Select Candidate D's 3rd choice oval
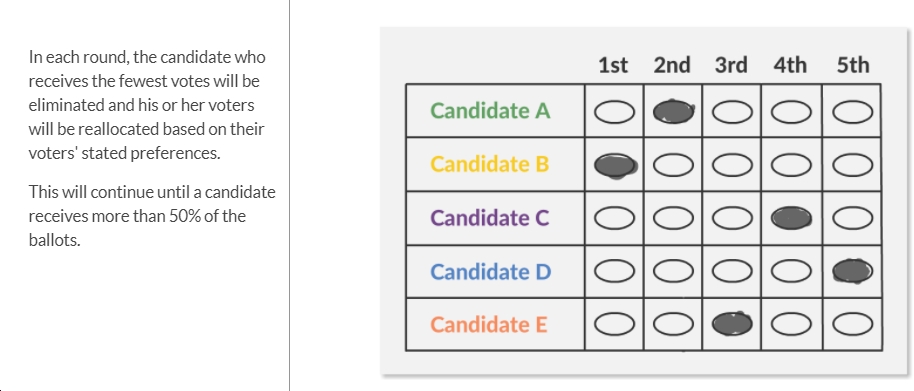This screenshot has width=914, height=391. click(732, 272)
